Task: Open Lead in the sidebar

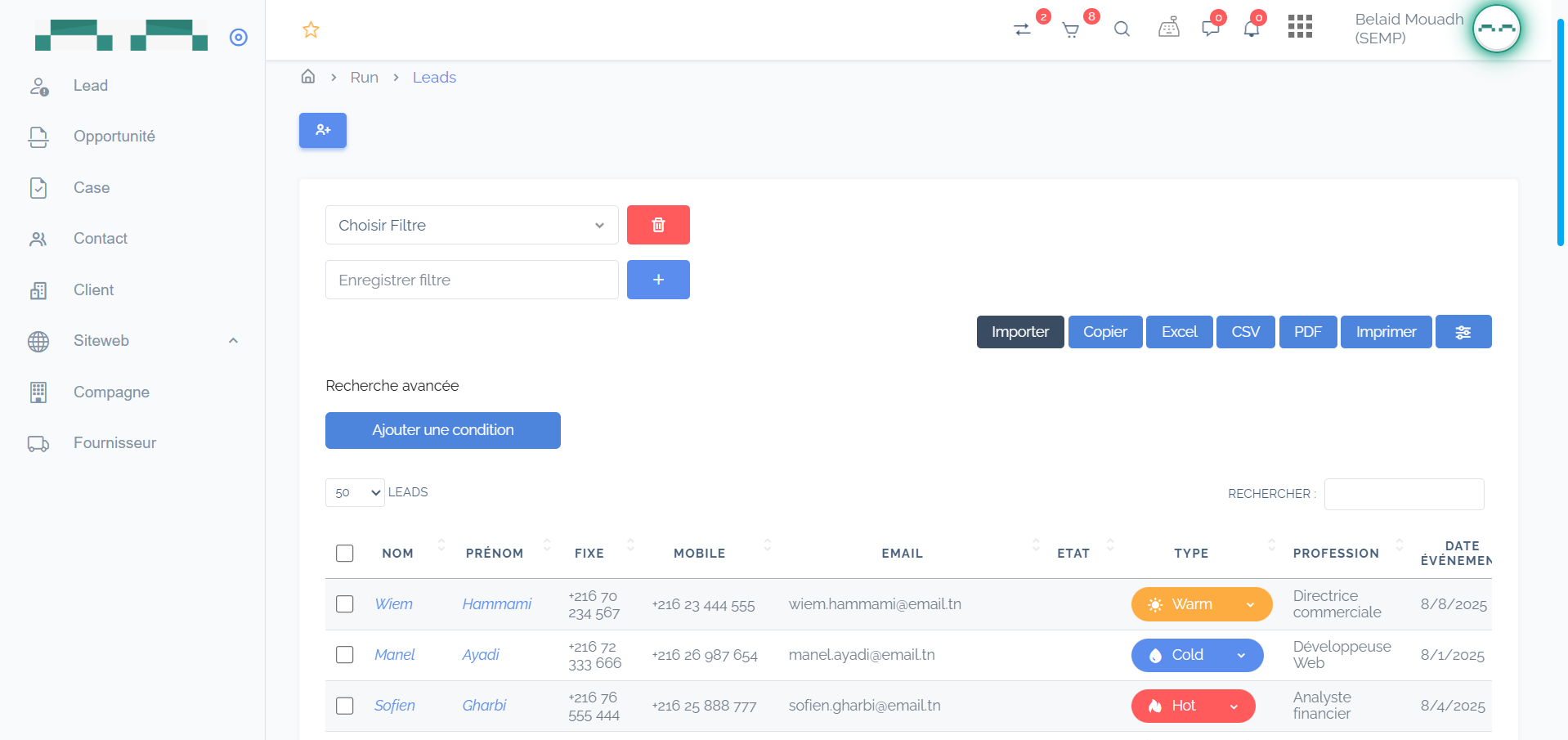Action: pyautogui.click(x=91, y=86)
